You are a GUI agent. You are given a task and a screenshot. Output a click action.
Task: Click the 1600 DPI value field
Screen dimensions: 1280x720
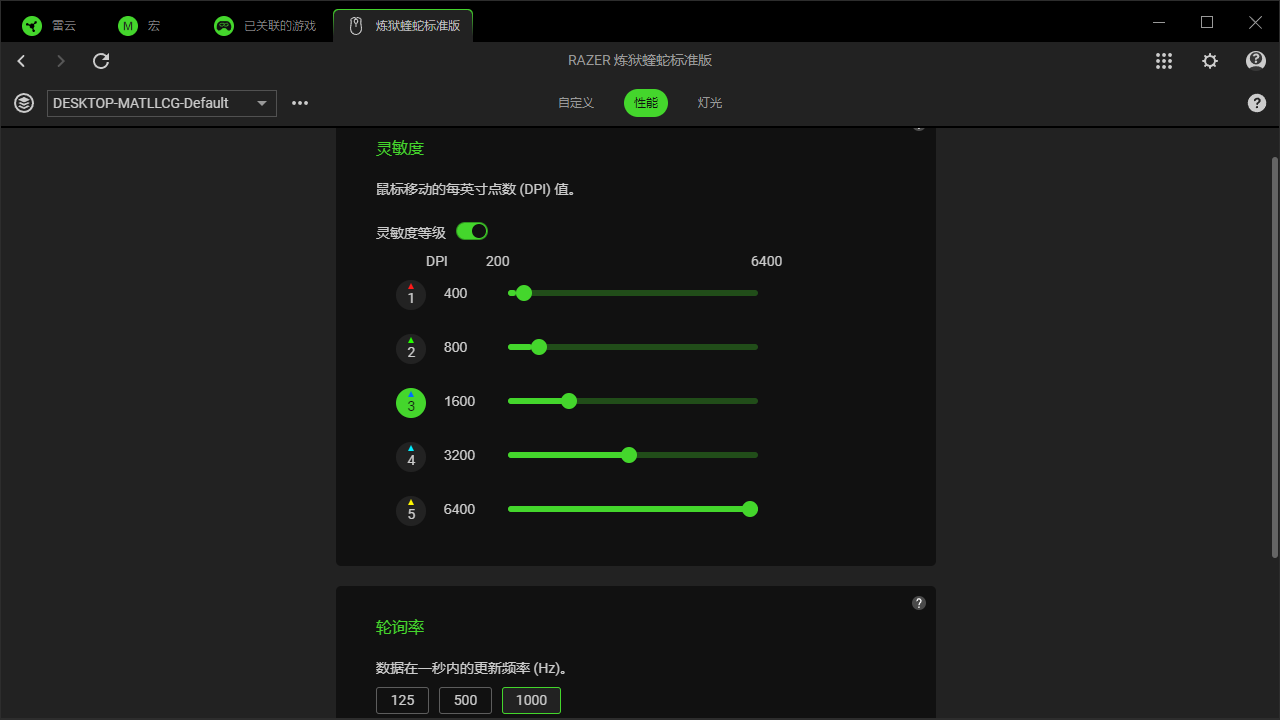[460, 401]
